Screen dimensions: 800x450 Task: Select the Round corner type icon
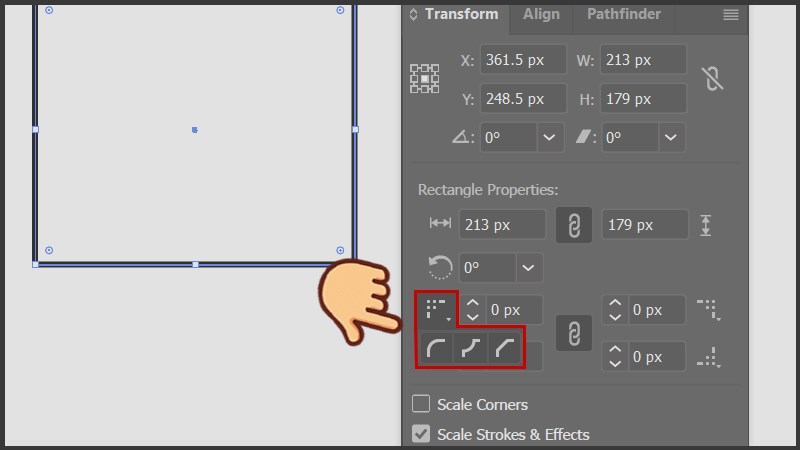pyautogui.click(x=437, y=350)
